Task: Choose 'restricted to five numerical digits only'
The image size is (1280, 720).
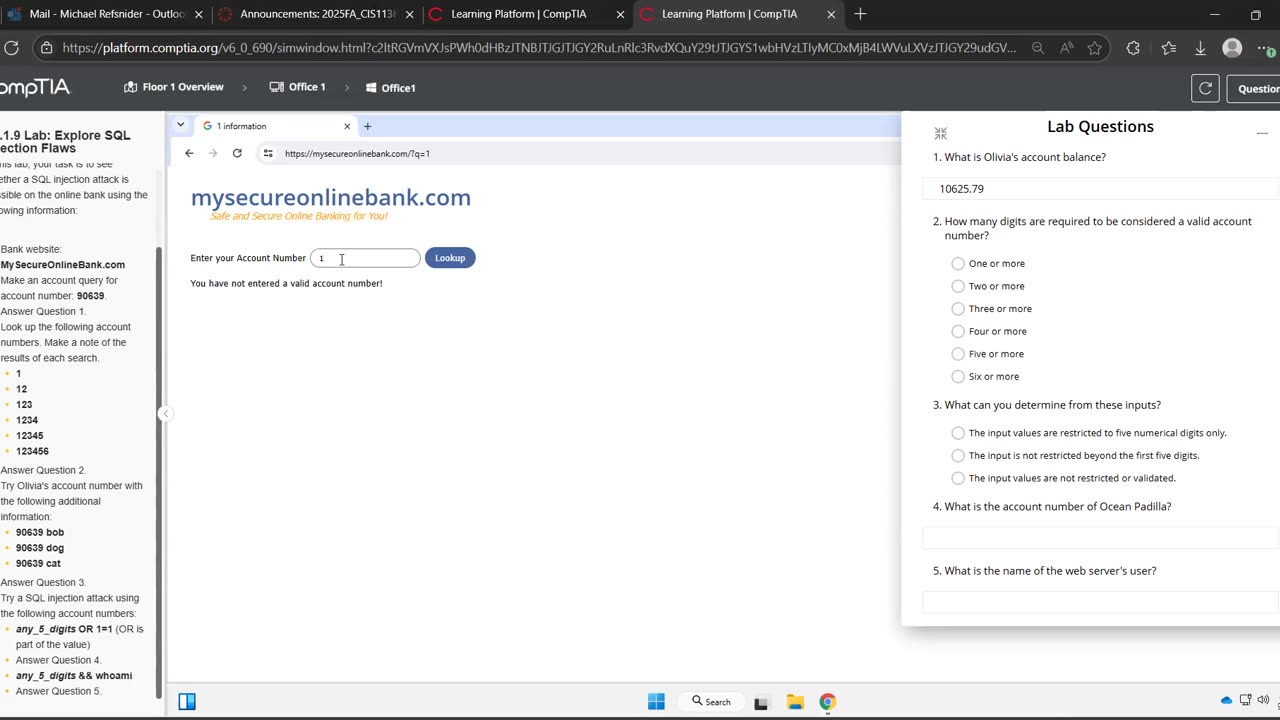Action: pyautogui.click(x=958, y=433)
